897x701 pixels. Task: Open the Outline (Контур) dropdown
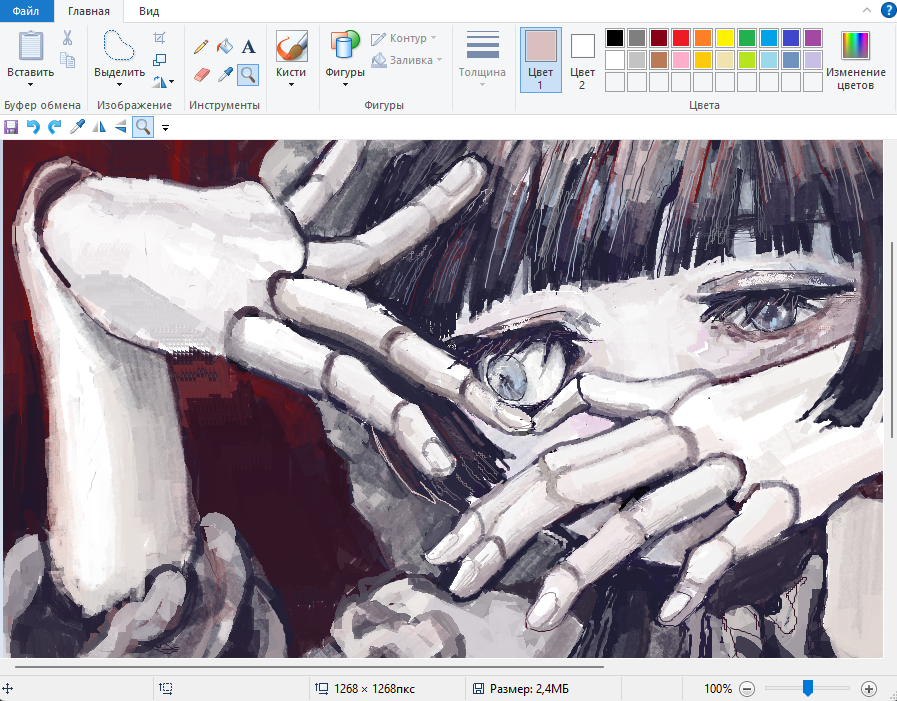(404, 38)
